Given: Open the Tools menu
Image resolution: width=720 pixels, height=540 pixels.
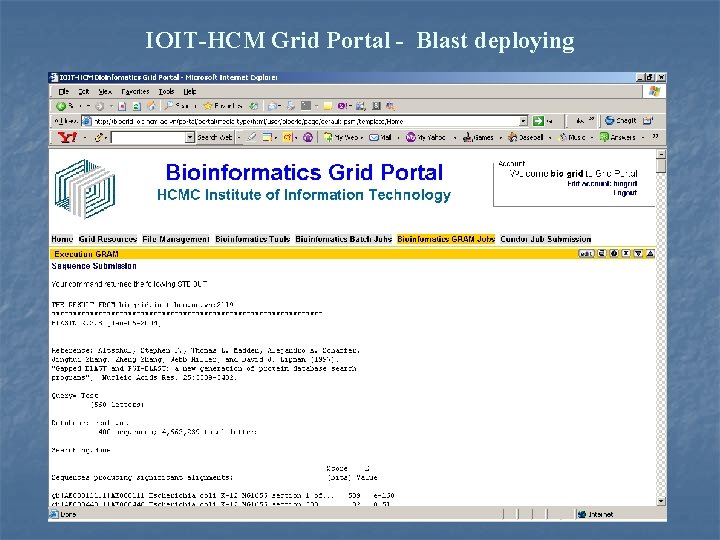Looking at the screenshot, I should pyautogui.click(x=166, y=91).
